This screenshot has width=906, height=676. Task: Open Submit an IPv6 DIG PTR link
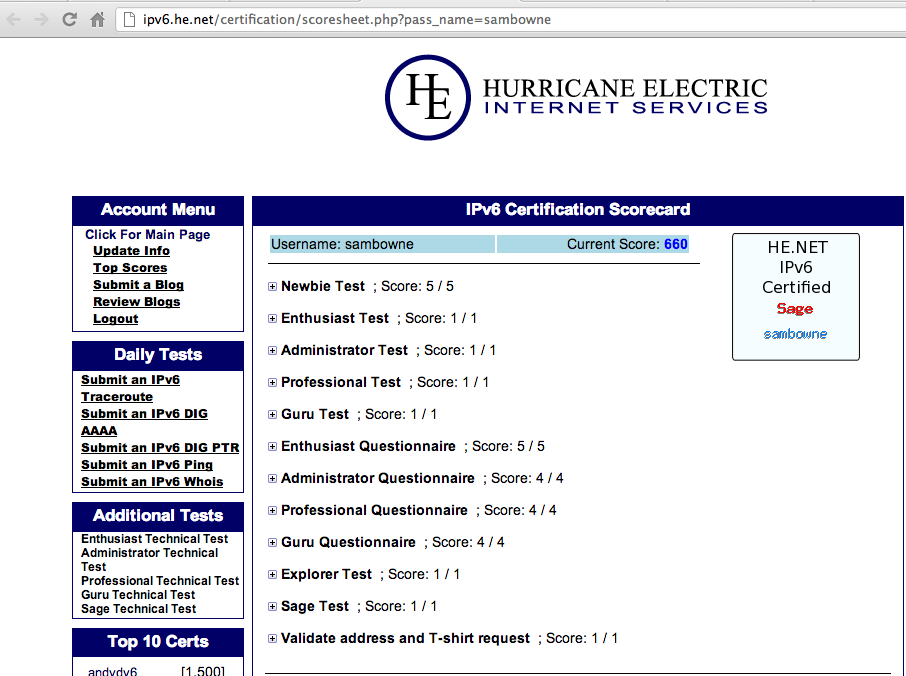pyautogui.click(x=160, y=448)
